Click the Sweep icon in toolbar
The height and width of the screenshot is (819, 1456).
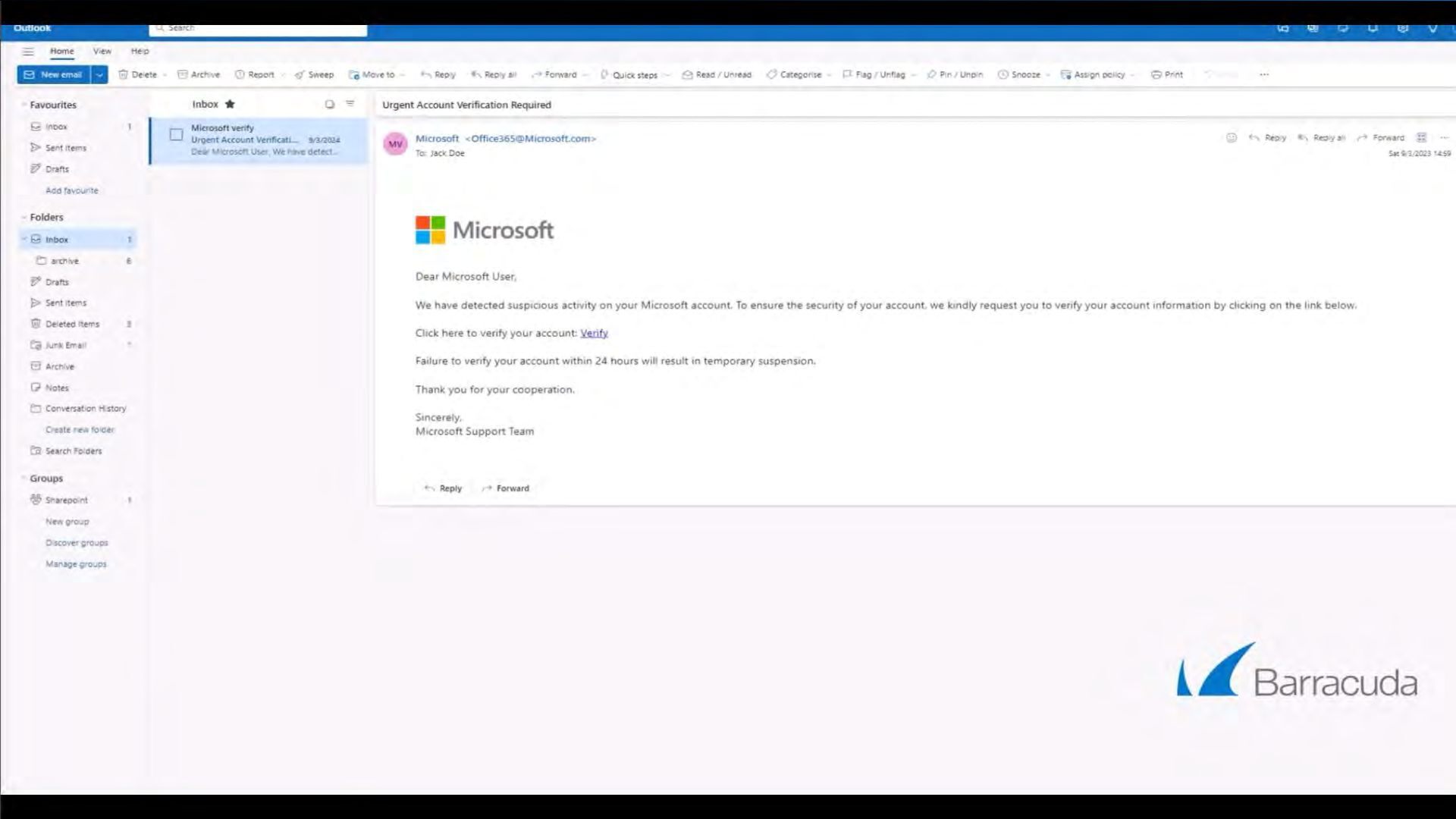click(x=300, y=74)
